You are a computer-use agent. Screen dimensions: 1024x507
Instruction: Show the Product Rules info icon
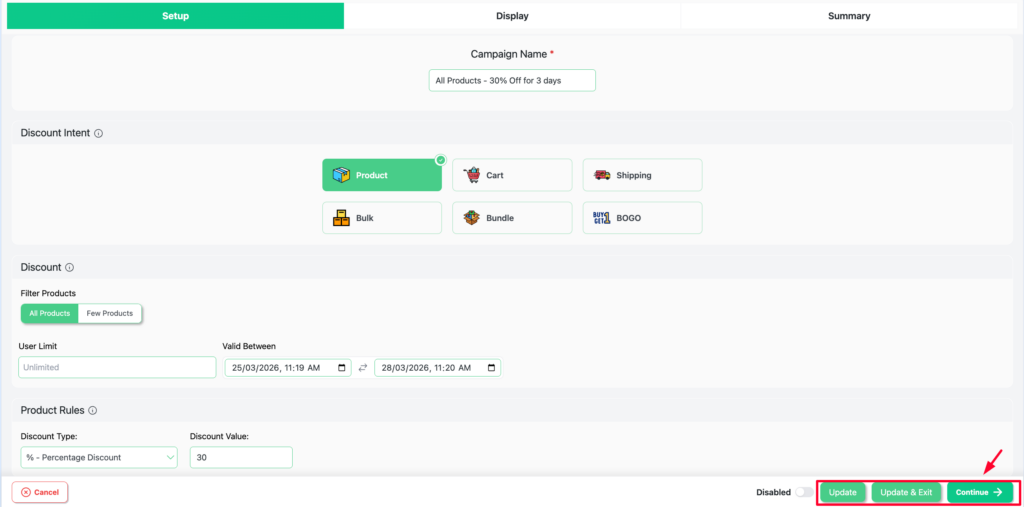(93, 411)
